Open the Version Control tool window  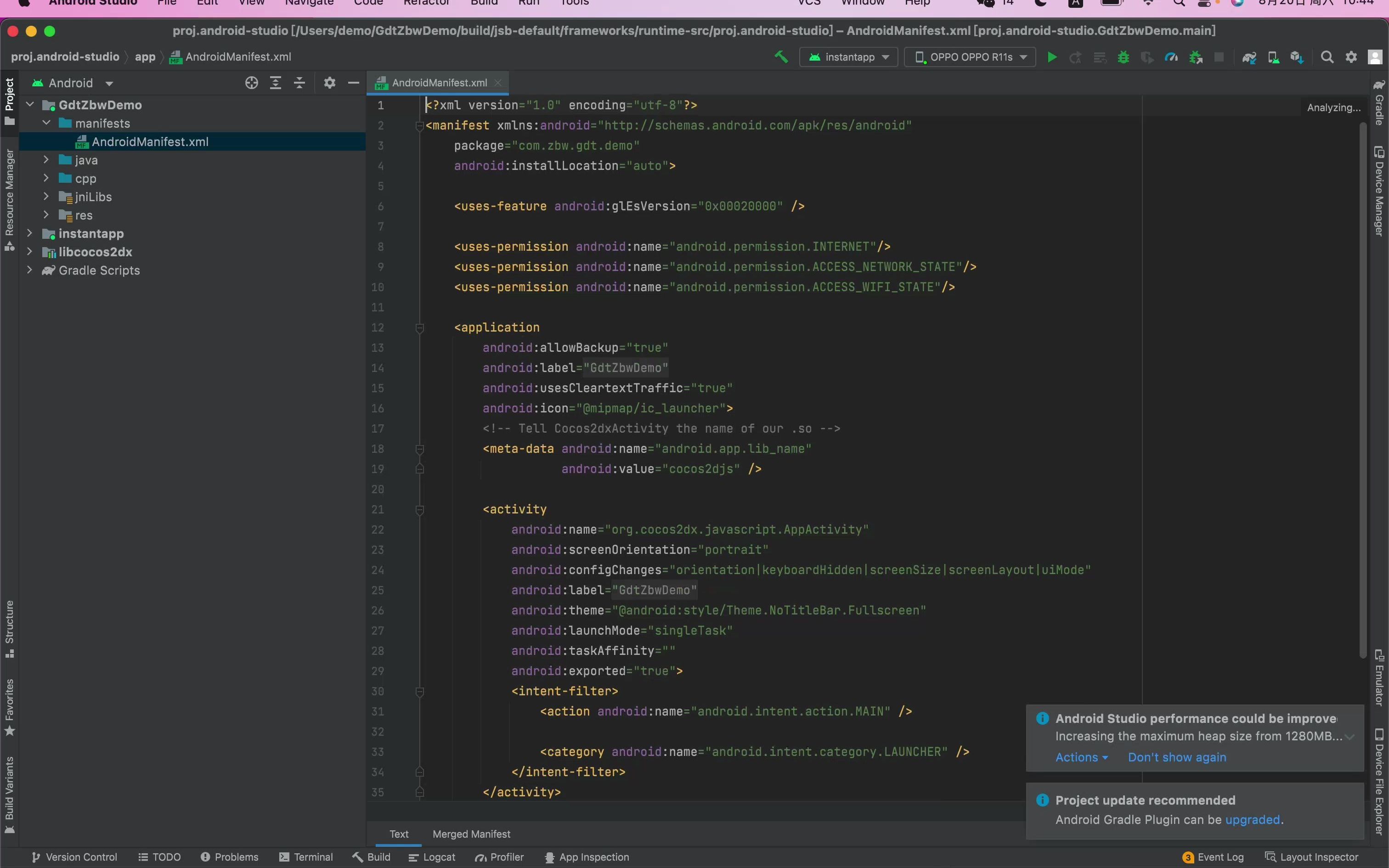click(74, 857)
